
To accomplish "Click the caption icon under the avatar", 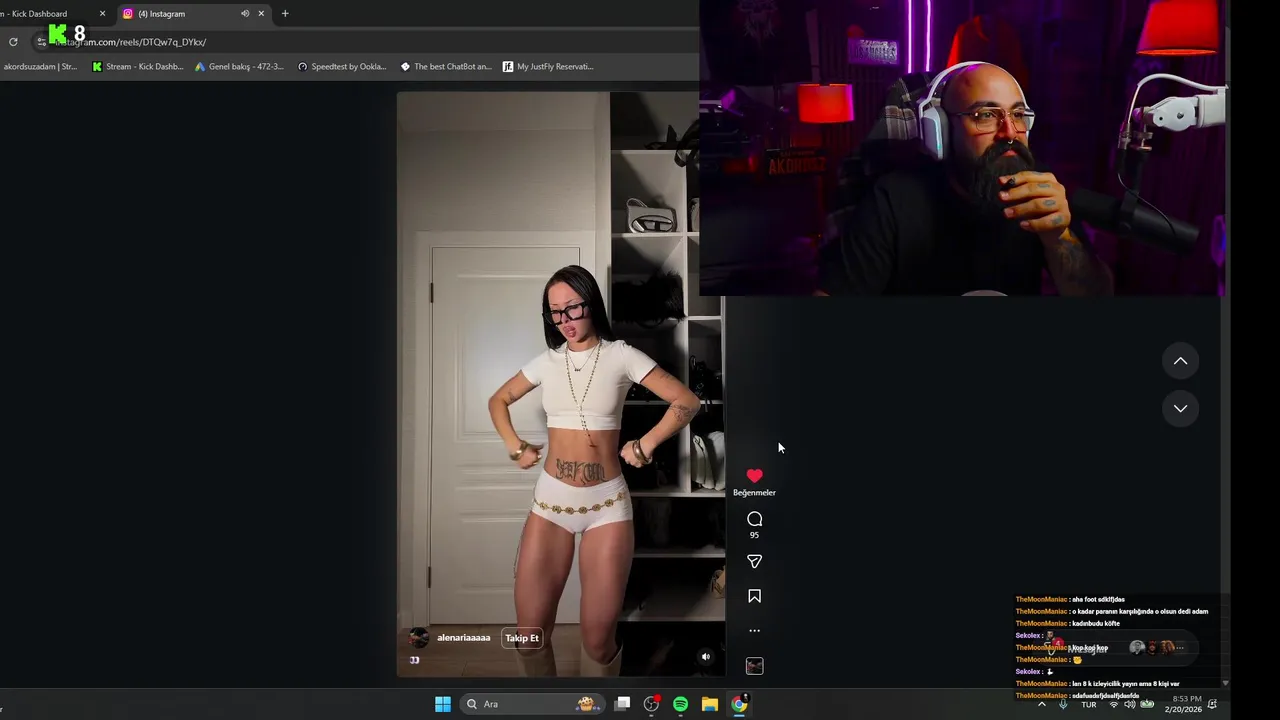I will click(x=414, y=660).
